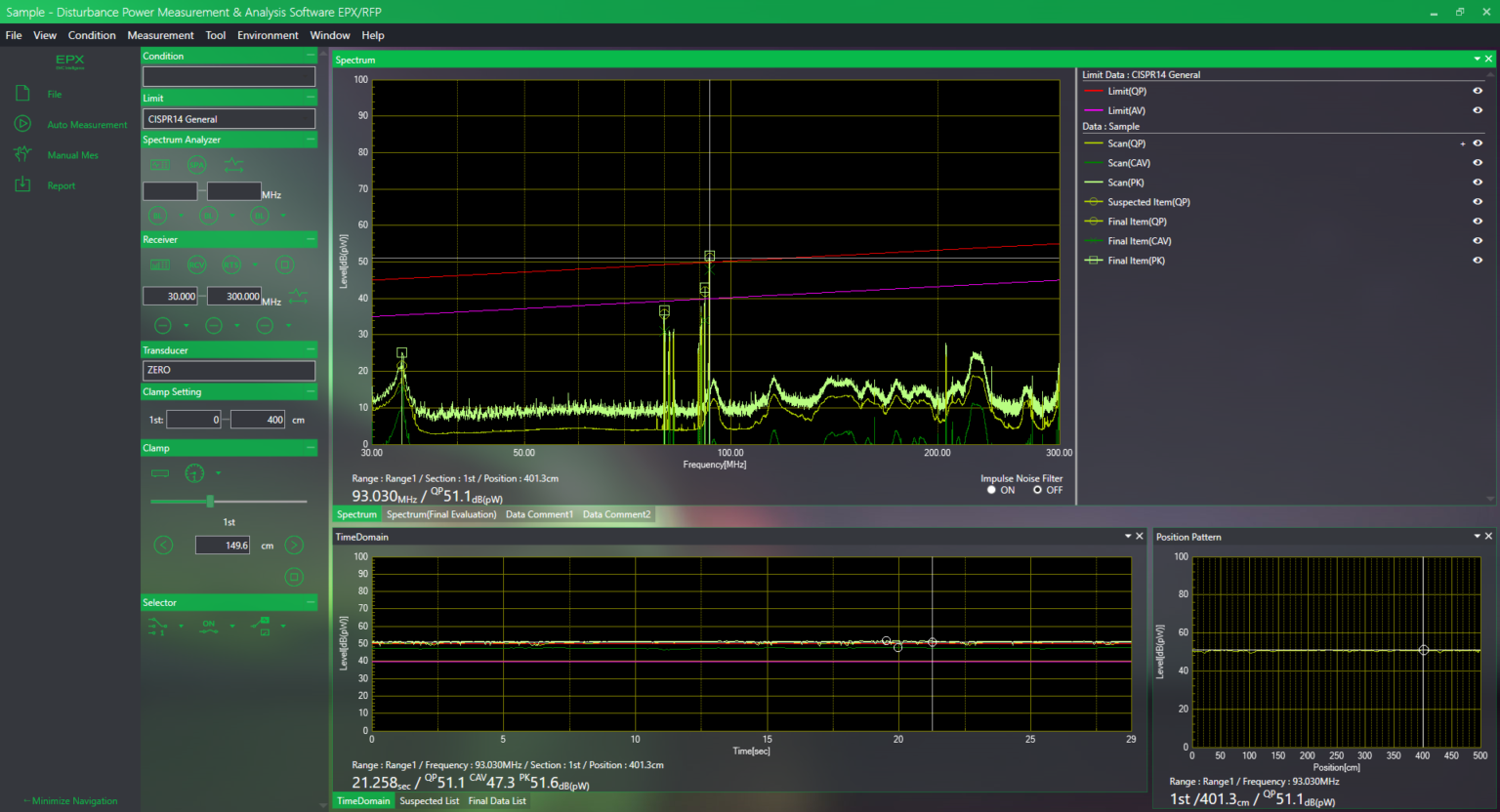Click the RTS icon in the Receiver panel
This screenshot has height=812, width=1500.
[x=231, y=264]
